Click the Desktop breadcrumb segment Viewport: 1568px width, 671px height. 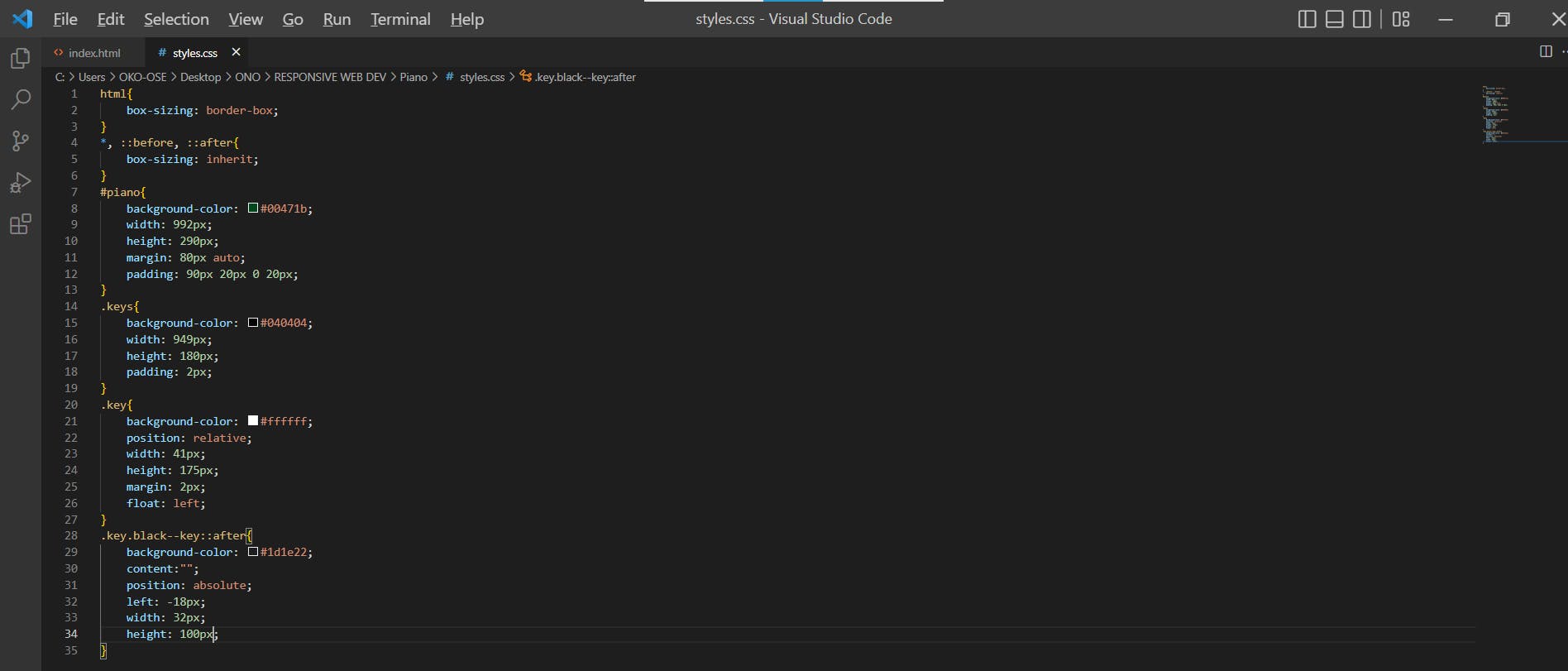pyautogui.click(x=201, y=77)
